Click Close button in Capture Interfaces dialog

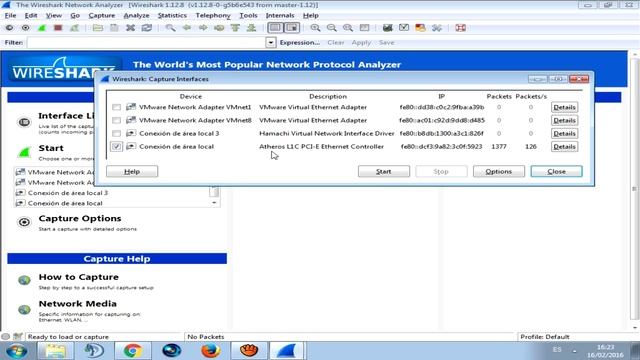556,171
